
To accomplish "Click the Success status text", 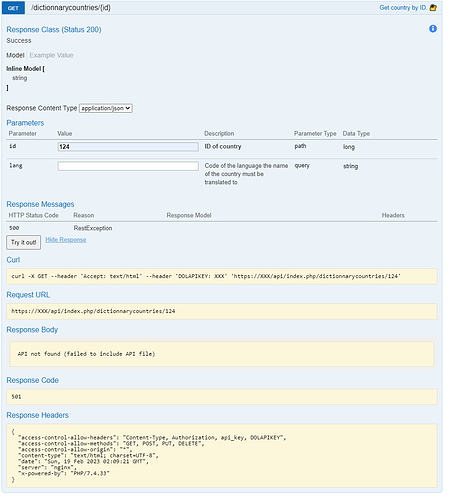I will click(x=19, y=41).
